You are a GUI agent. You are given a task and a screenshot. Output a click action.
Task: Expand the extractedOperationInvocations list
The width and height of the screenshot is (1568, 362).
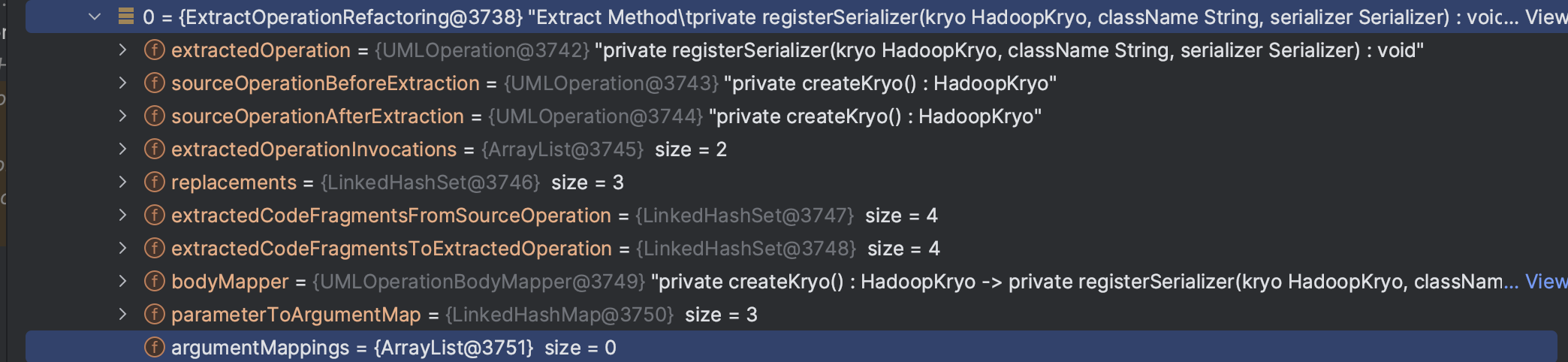(x=122, y=149)
